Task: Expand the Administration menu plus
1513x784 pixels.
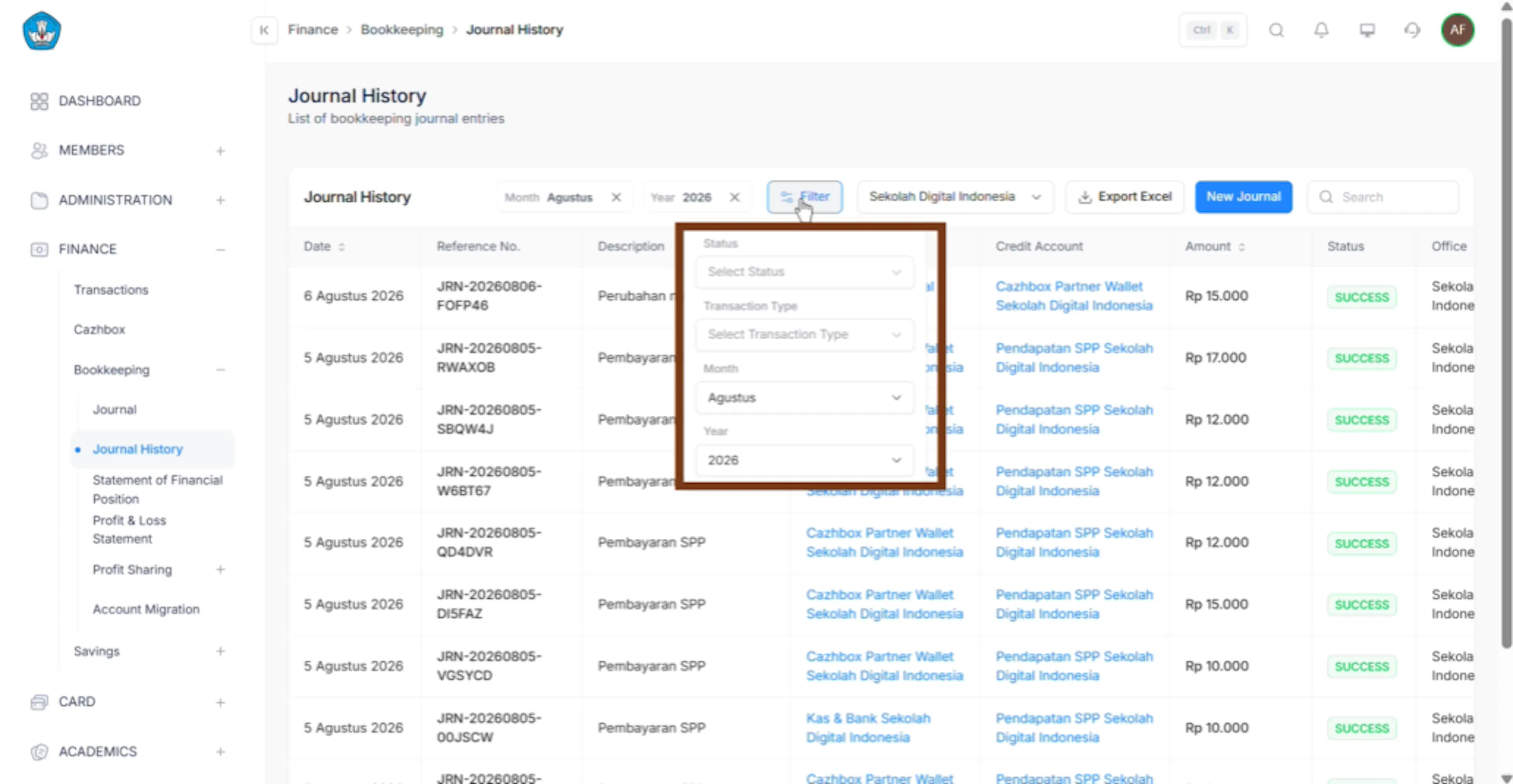Action: click(x=220, y=201)
